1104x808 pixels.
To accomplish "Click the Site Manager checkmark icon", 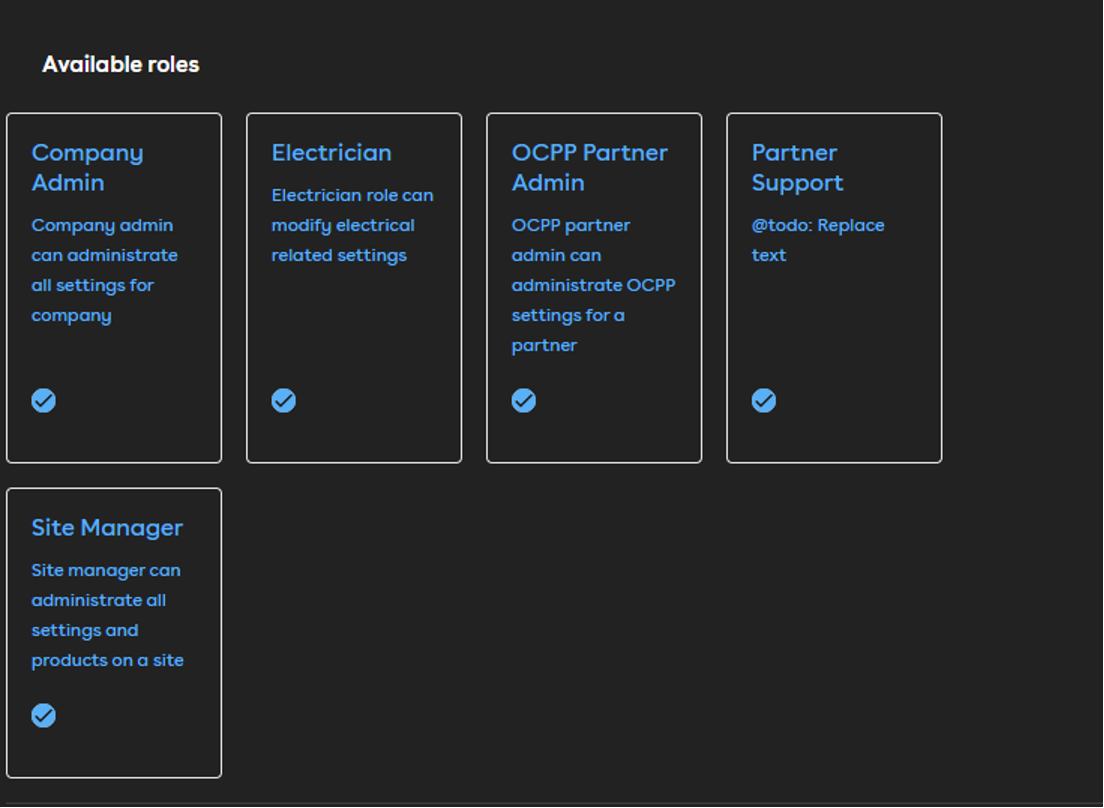I will tap(43, 715).
